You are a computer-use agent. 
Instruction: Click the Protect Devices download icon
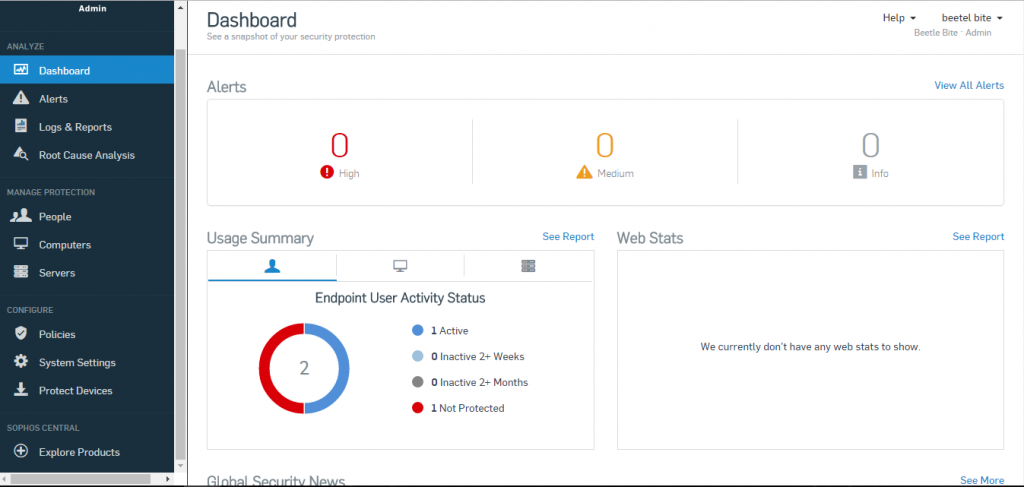click(21, 390)
